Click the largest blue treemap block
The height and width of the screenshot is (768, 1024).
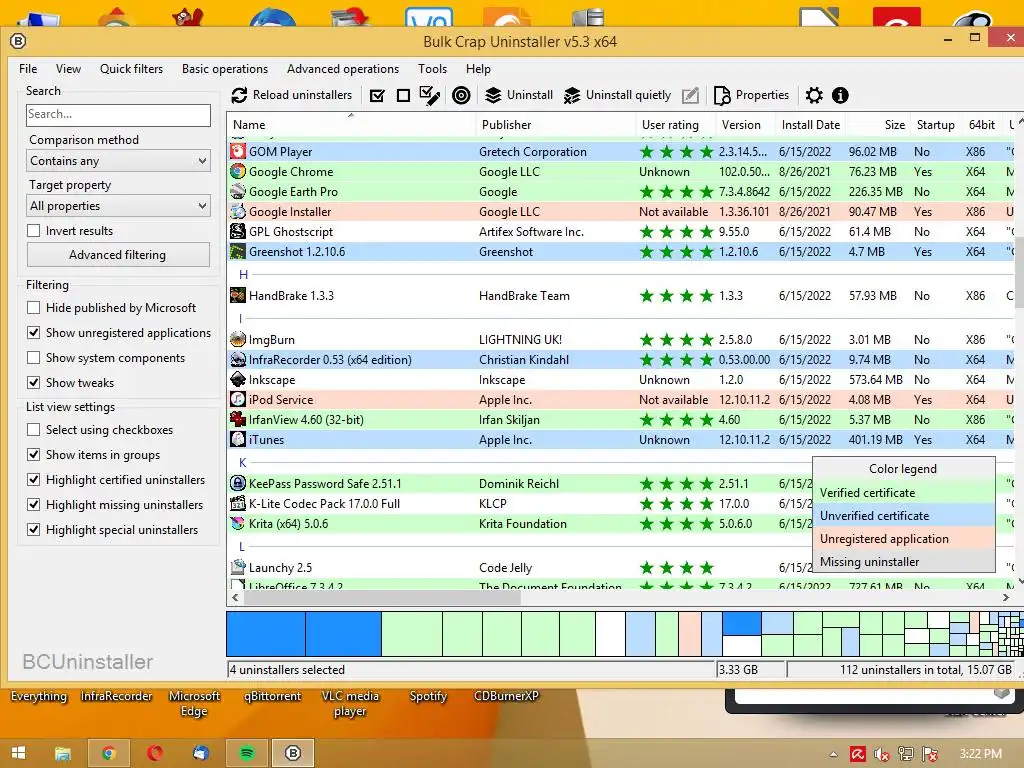[x=266, y=634]
